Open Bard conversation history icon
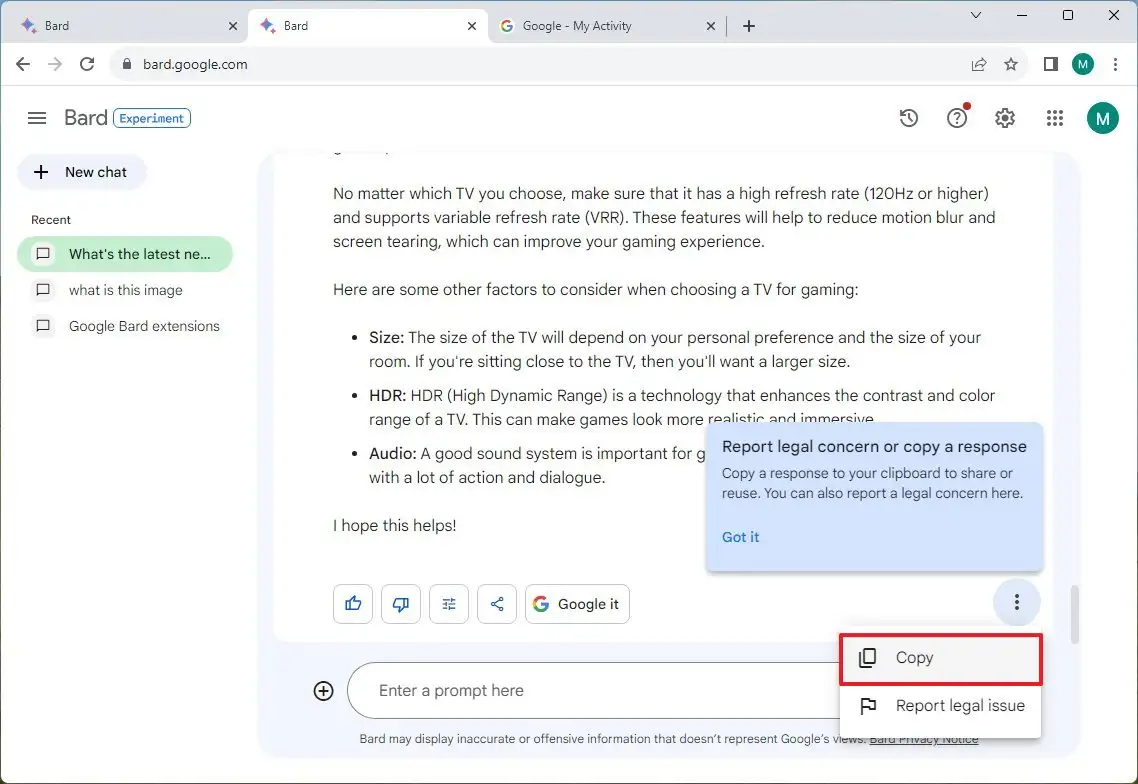 pyautogui.click(x=908, y=117)
